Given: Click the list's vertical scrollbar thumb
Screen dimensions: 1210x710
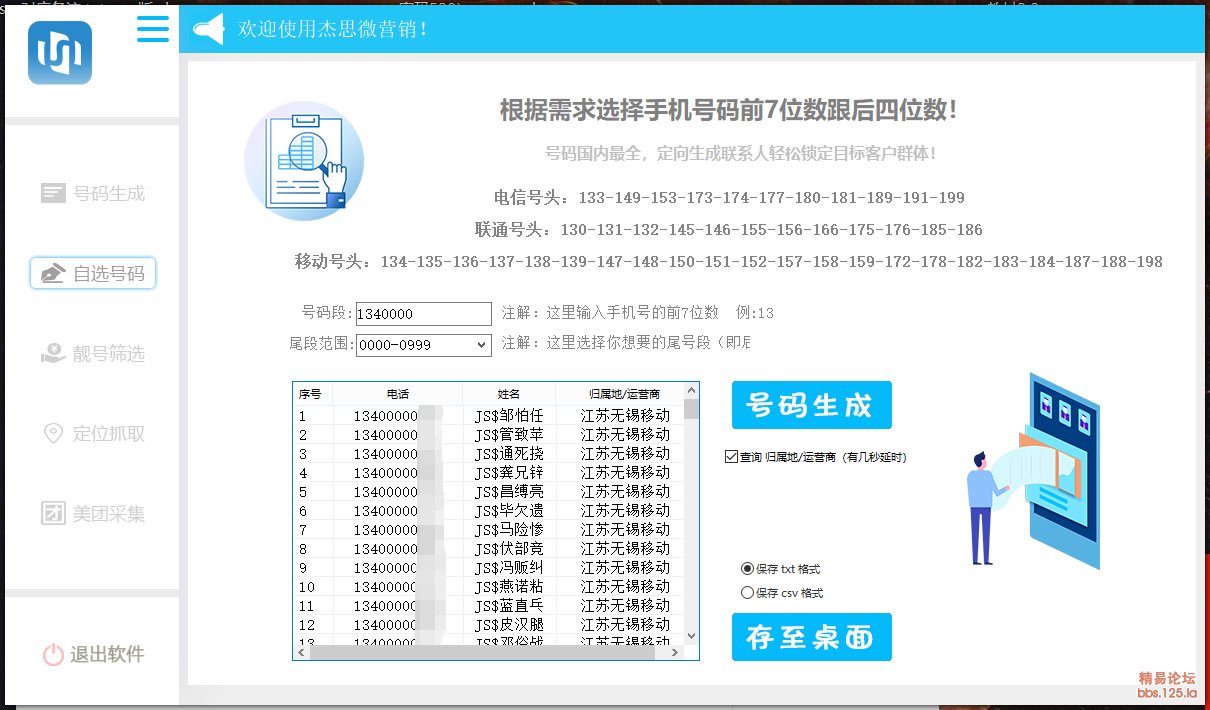Looking at the screenshot, I should (691, 409).
